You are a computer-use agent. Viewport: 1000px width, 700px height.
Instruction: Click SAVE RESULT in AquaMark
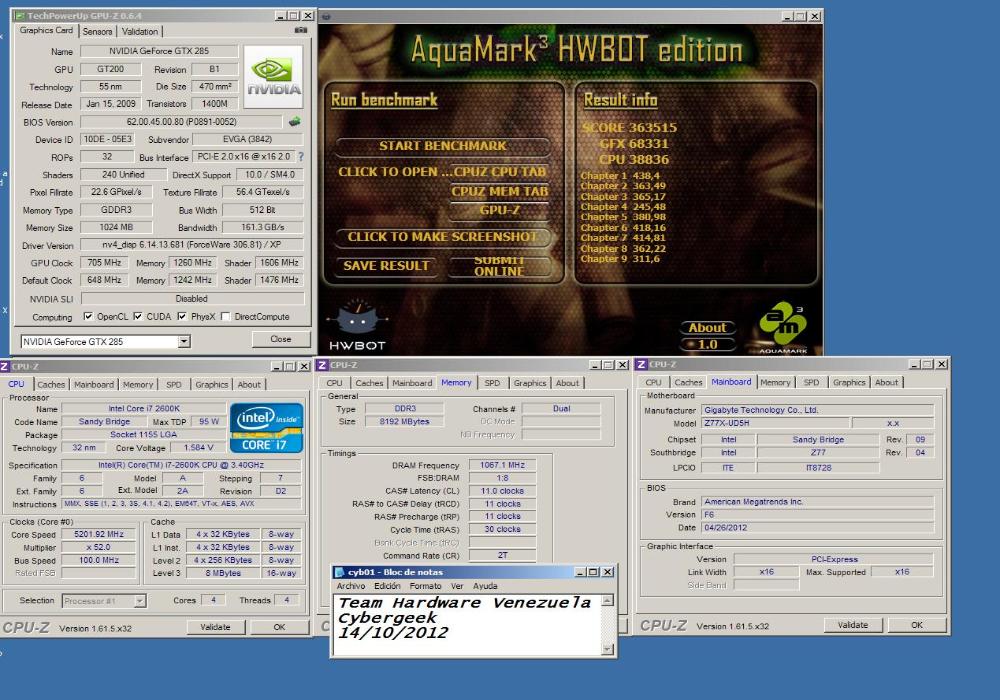click(386, 266)
